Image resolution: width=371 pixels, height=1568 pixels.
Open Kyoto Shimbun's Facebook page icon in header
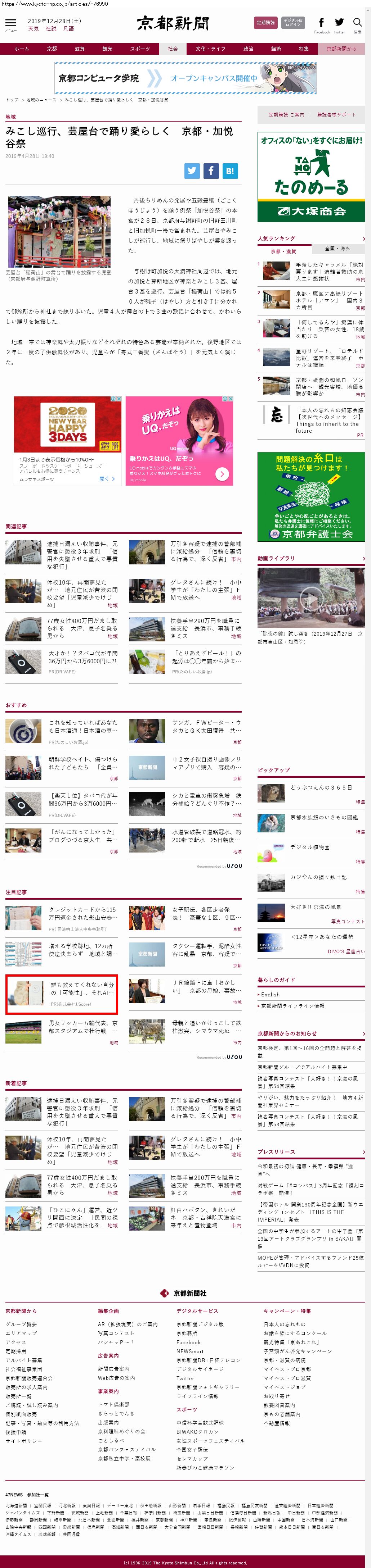coord(322,23)
